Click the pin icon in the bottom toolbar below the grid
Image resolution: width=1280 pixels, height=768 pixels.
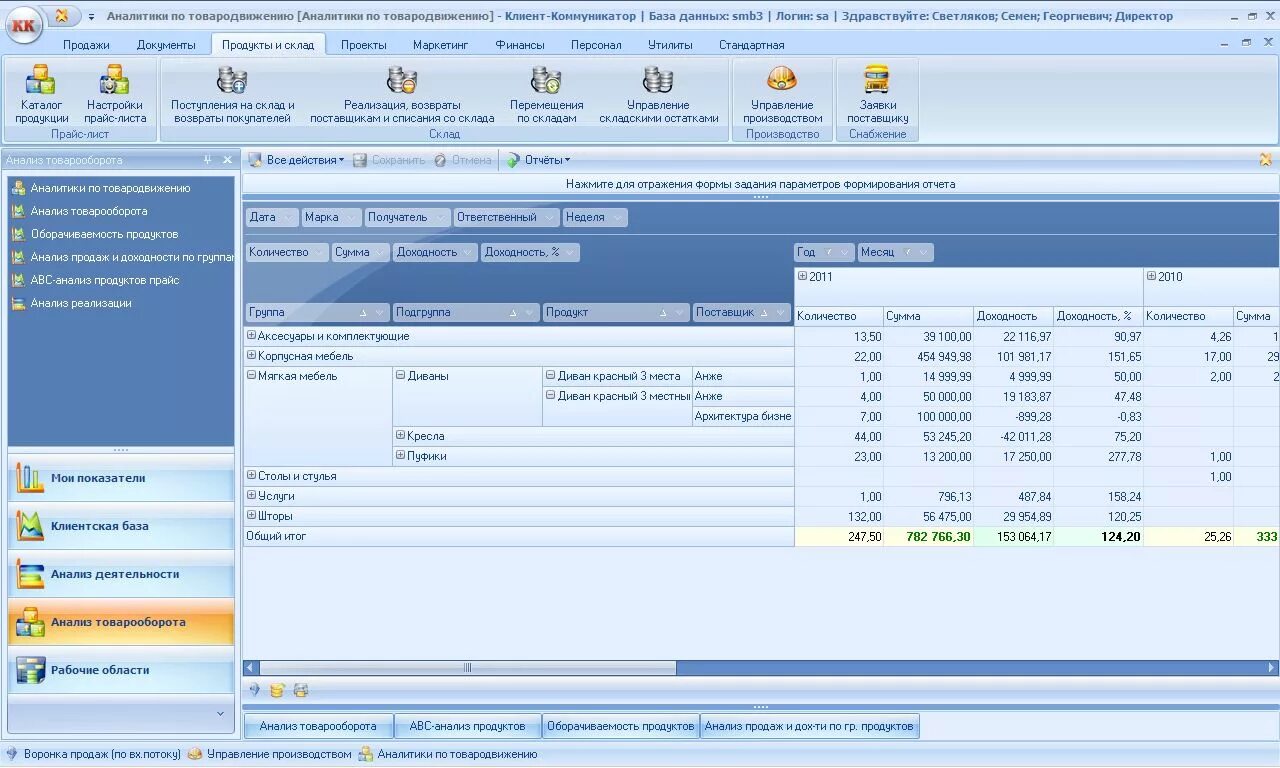point(254,690)
